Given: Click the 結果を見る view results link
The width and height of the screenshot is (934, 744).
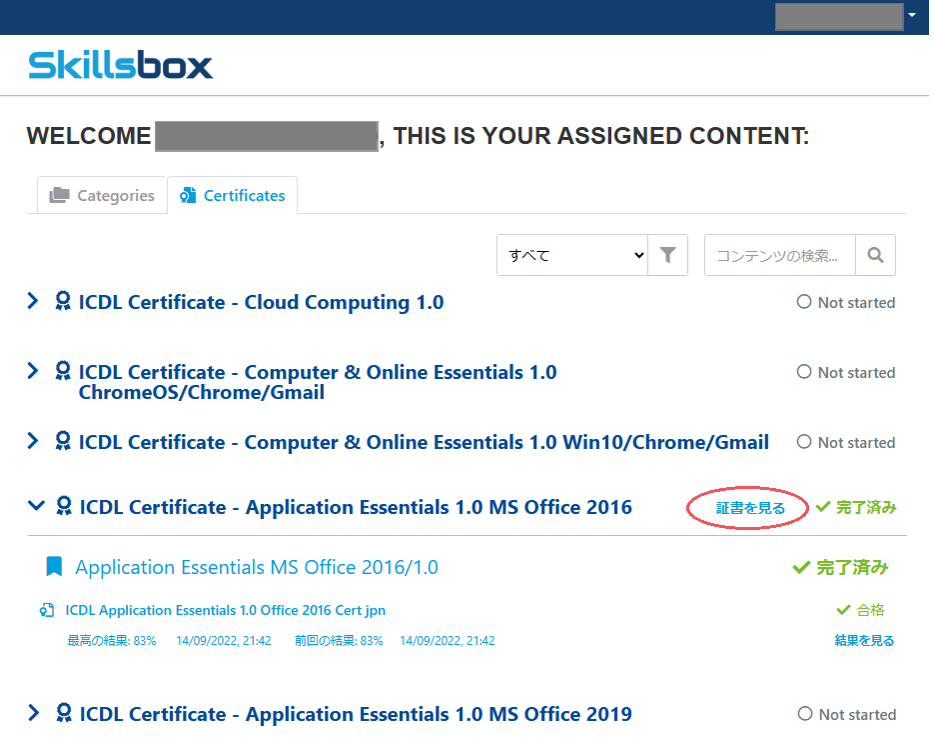Looking at the screenshot, I should [864, 641].
